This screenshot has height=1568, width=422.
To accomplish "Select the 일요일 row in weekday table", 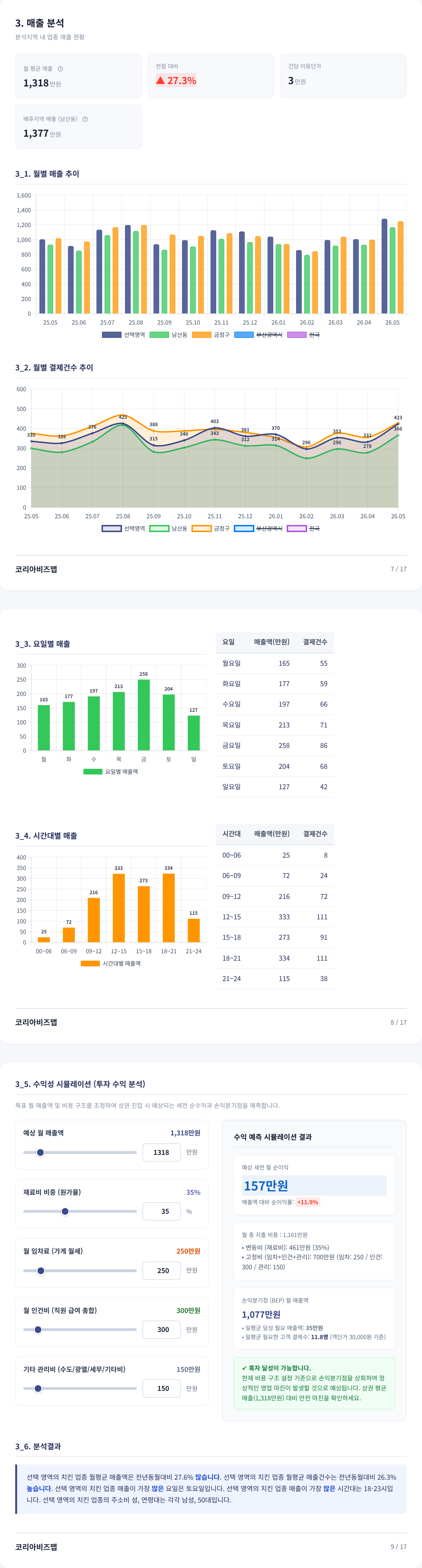I will point(275,787).
